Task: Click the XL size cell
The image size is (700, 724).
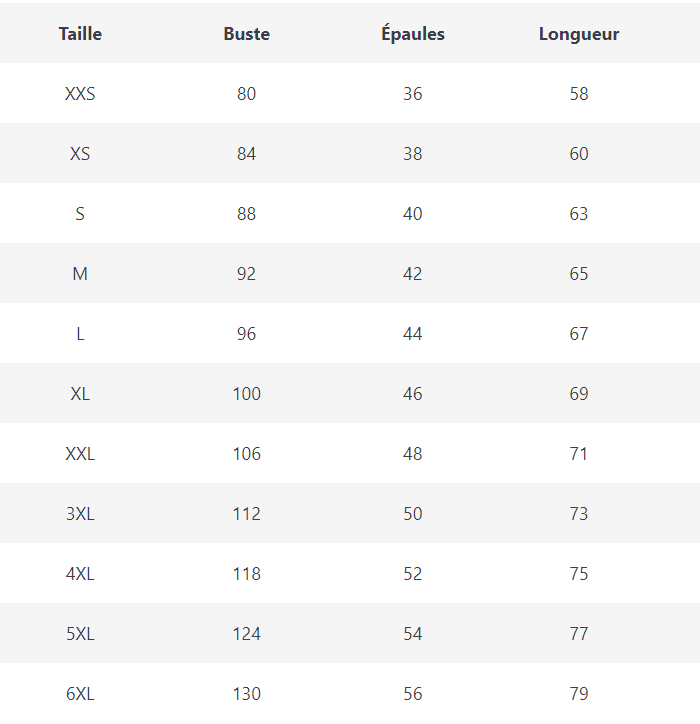Action: [80, 394]
